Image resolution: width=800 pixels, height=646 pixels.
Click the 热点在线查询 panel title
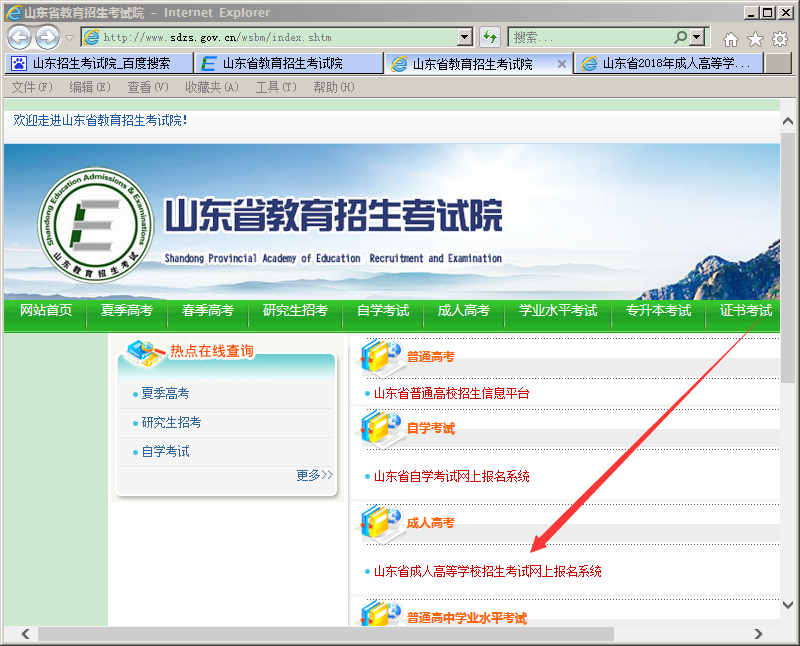click(212, 351)
